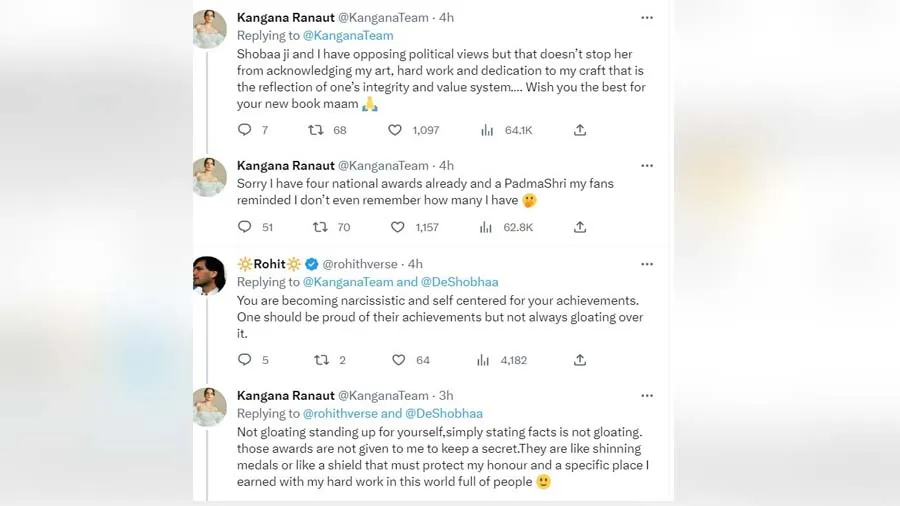Open more options on last Kangana tweet
This screenshot has width=900, height=506.
coord(647,396)
